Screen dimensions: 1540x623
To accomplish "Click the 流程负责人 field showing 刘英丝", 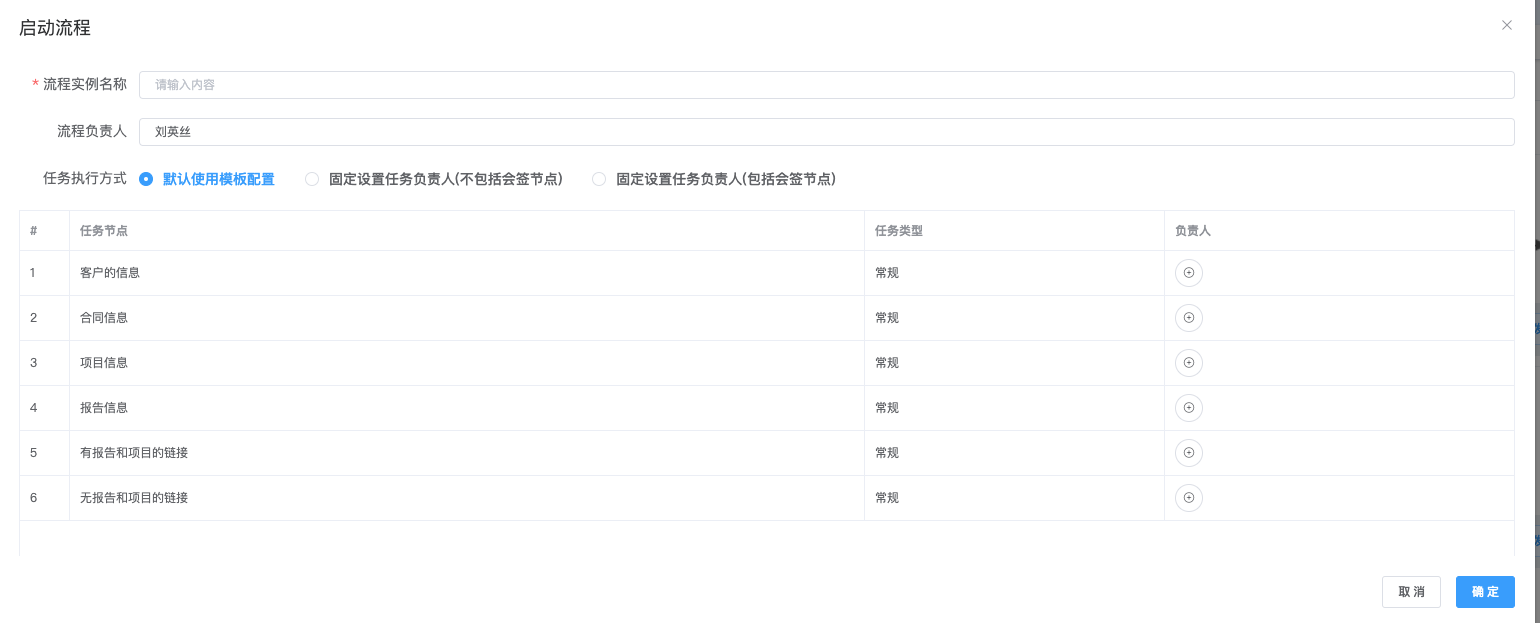I will tap(826, 132).
